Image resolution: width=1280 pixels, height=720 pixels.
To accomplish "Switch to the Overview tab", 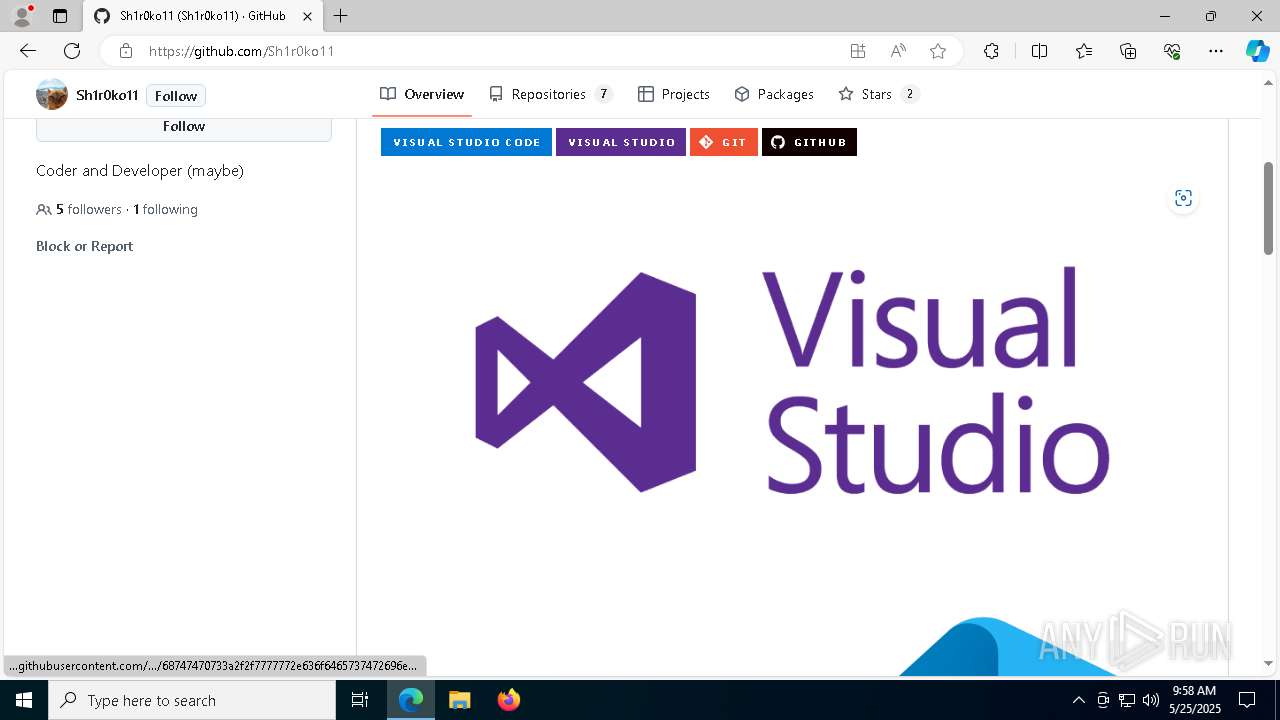I will 422,94.
